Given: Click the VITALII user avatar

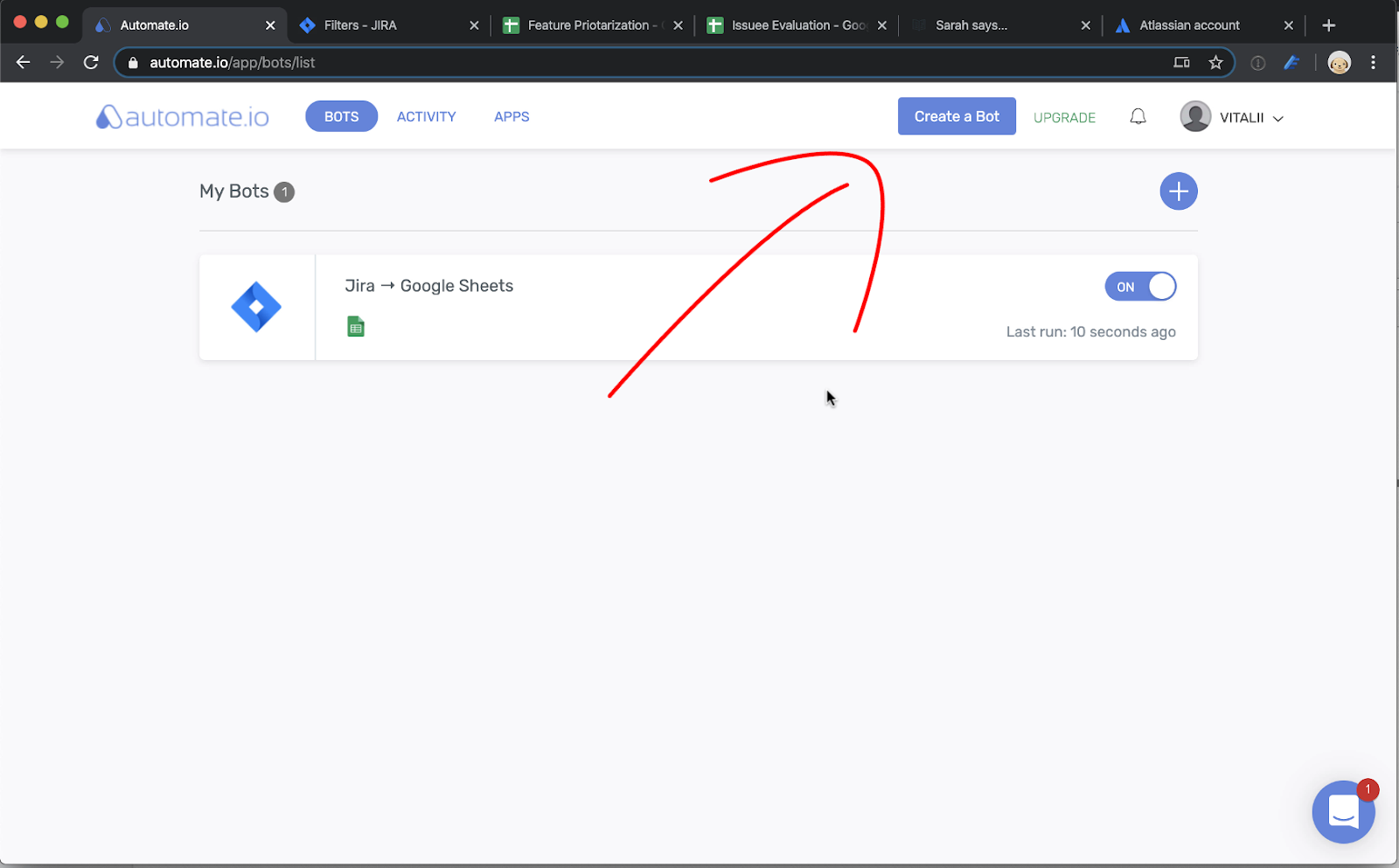Looking at the screenshot, I should tap(1195, 116).
